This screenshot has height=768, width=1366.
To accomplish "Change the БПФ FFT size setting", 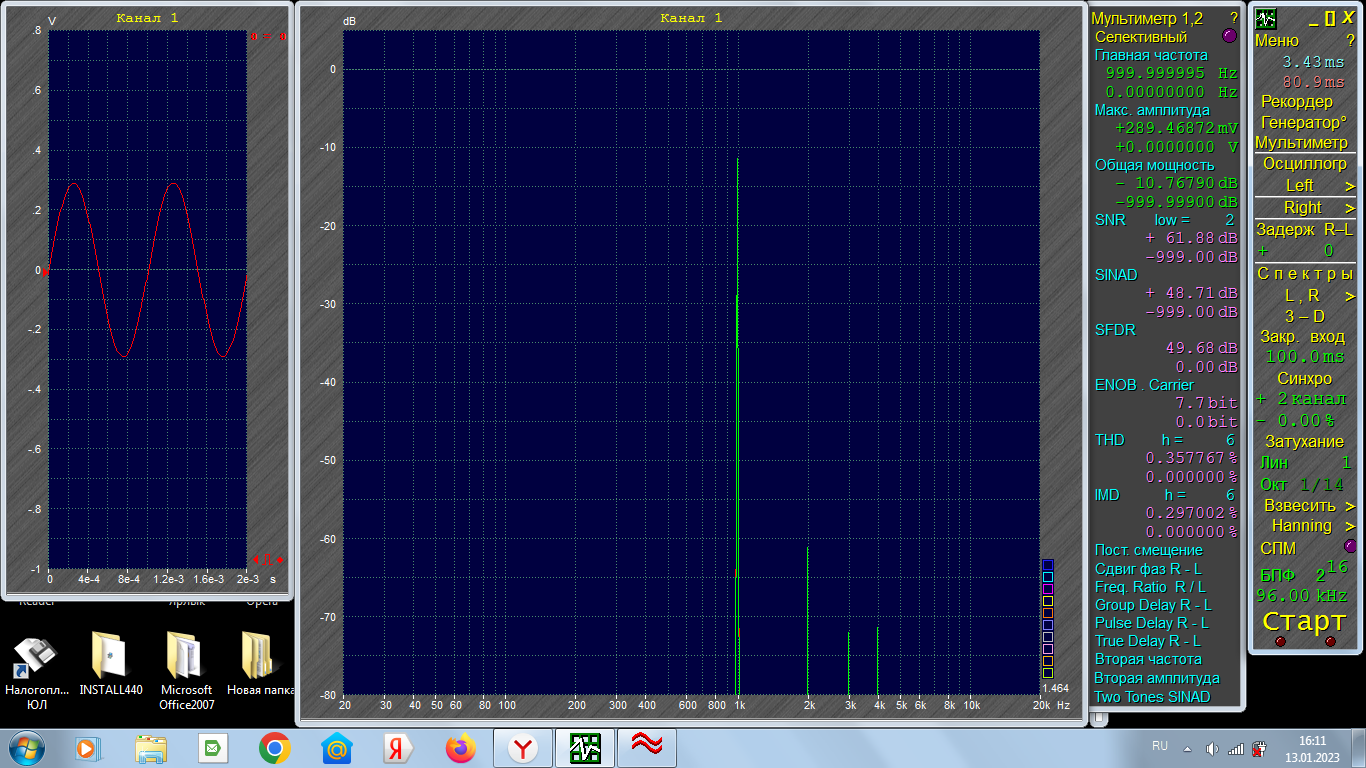I will [x=1304, y=572].
